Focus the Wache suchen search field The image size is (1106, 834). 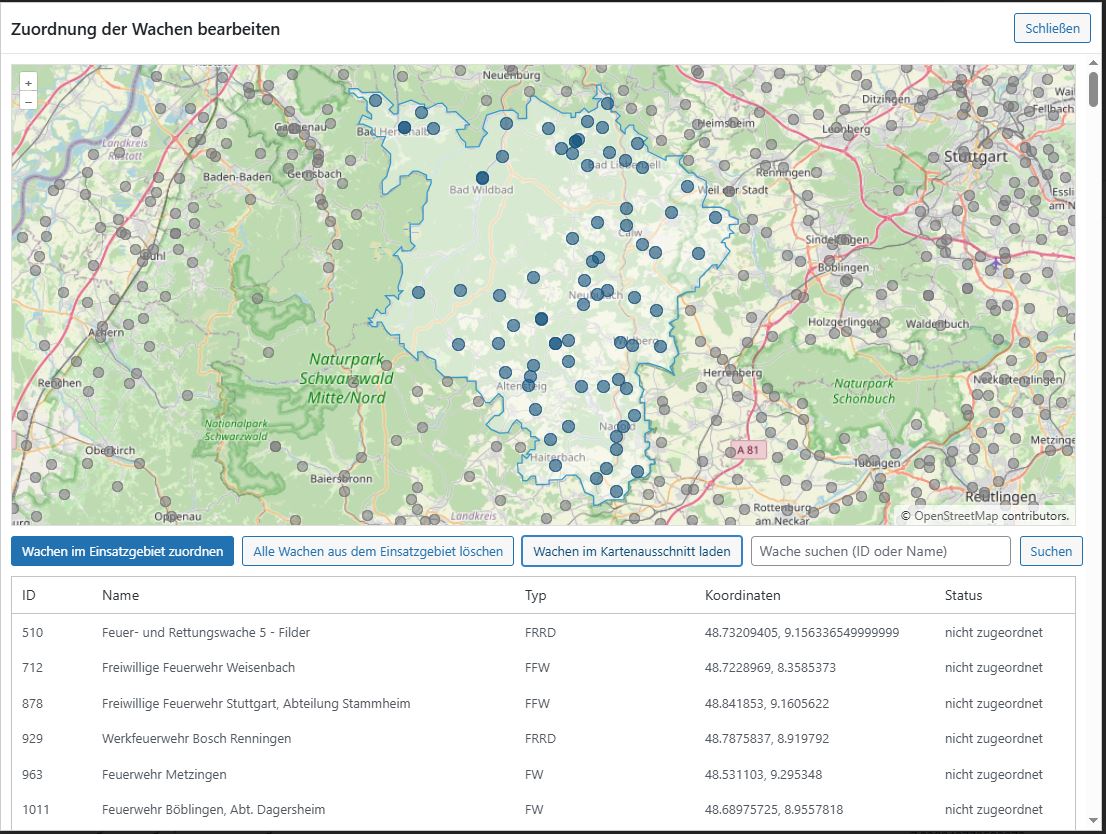pyautogui.click(x=881, y=551)
